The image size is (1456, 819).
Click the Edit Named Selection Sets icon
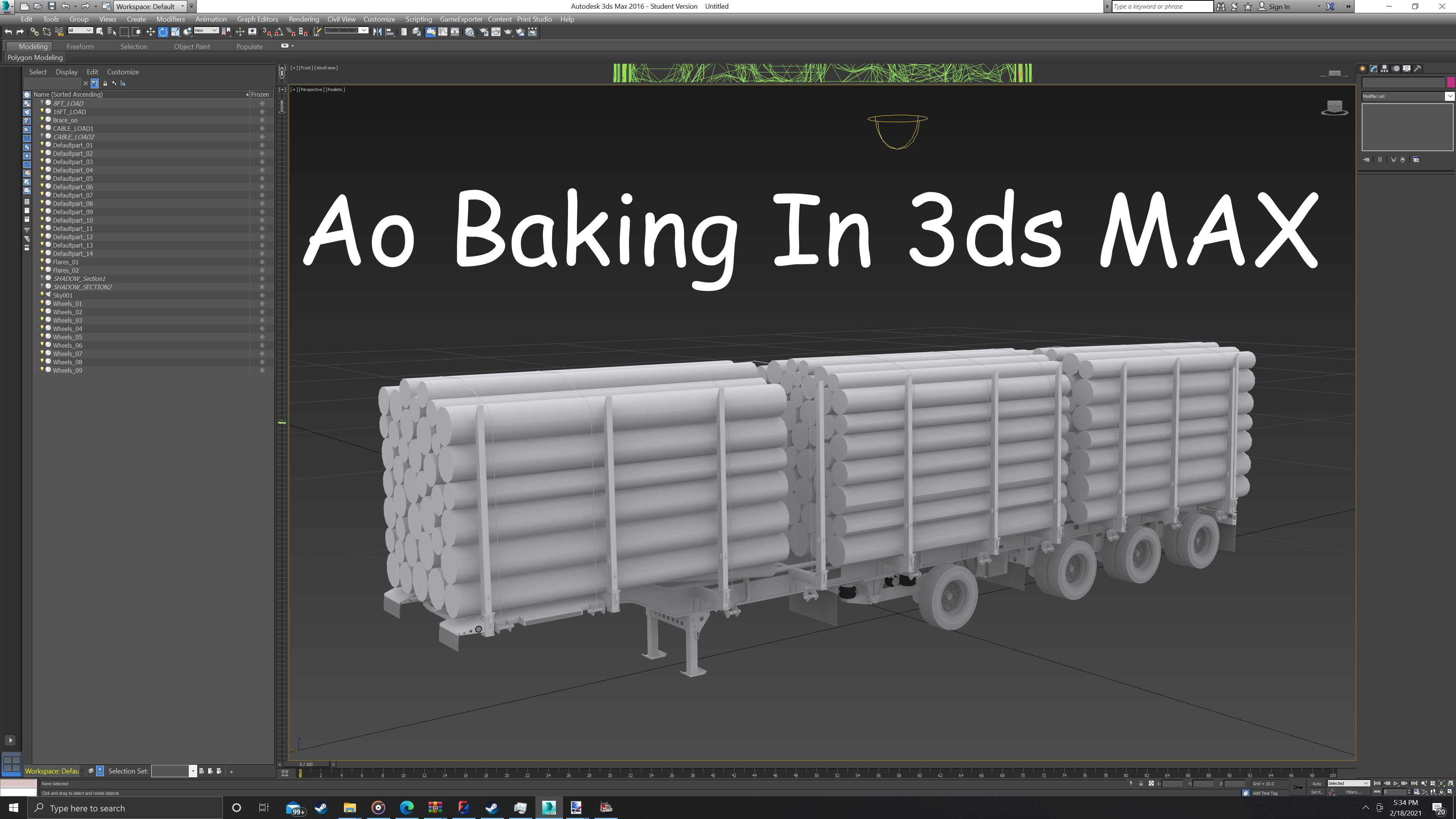click(317, 31)
